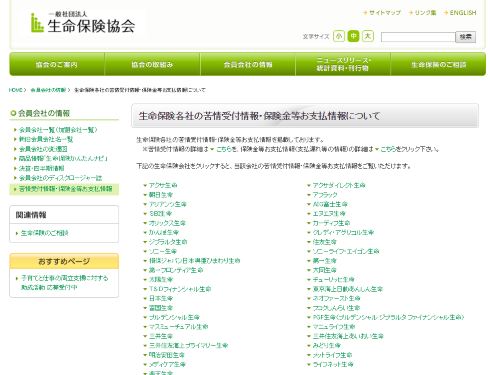Jump to アクサ生命
490x375 pixels.
(163, 185)
